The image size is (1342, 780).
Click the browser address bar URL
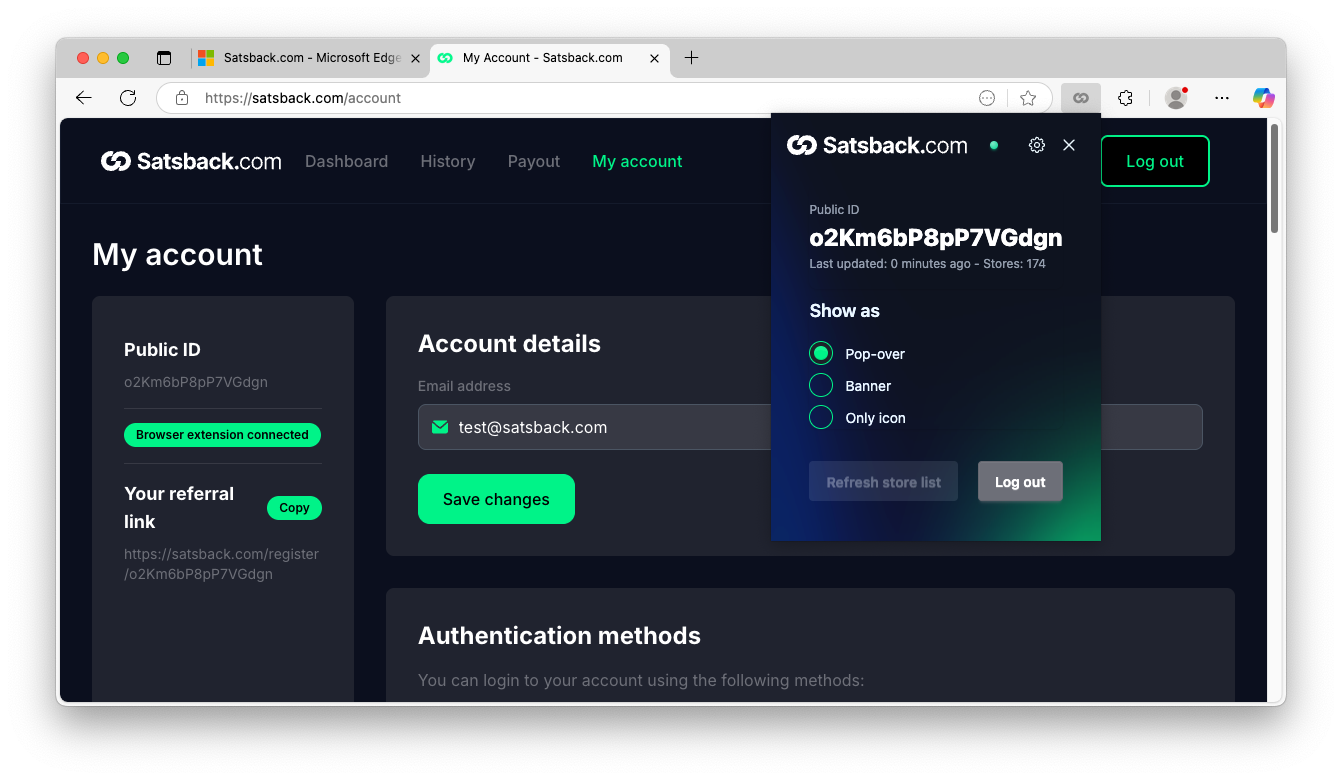[302, 98]
